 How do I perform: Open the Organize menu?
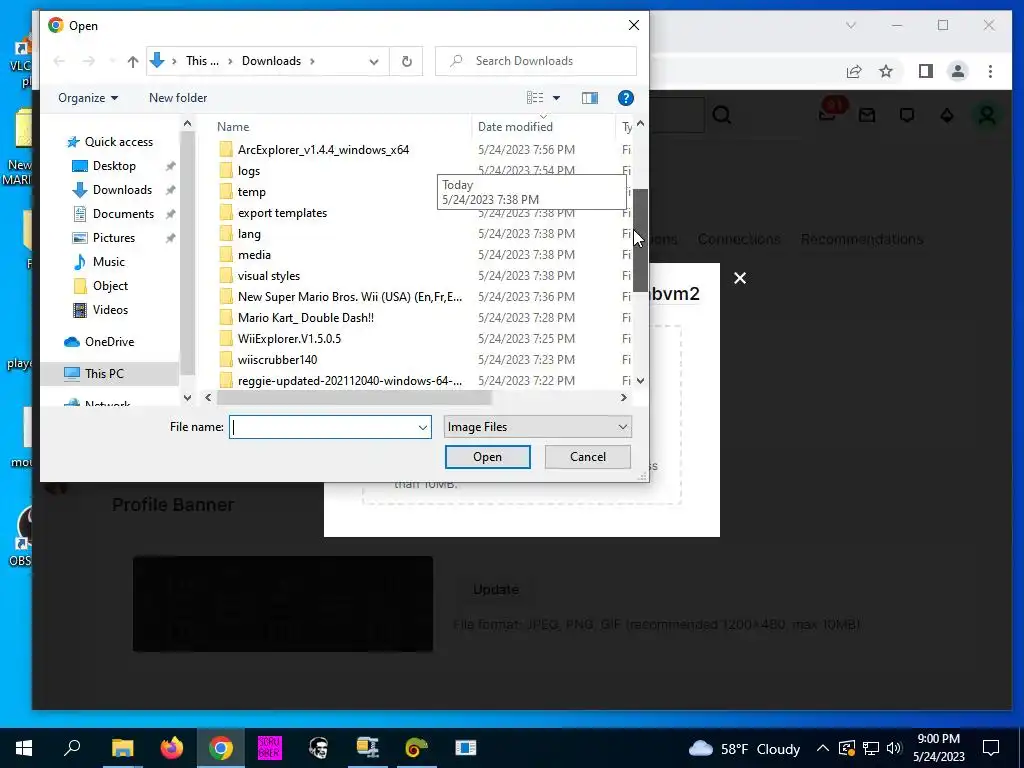(88, 98)
